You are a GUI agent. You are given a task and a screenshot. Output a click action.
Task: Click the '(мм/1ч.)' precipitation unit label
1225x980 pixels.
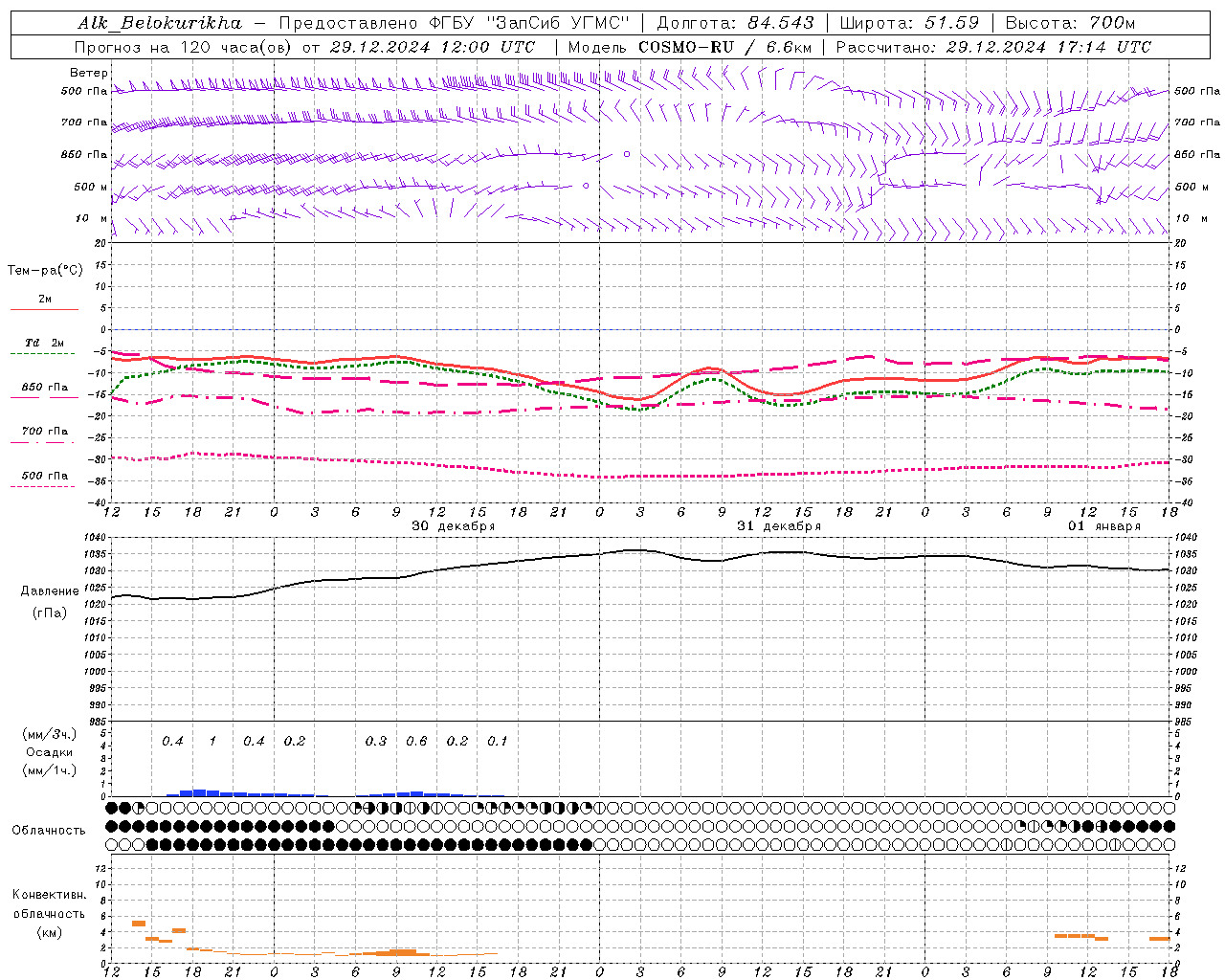tap(50, 770)
